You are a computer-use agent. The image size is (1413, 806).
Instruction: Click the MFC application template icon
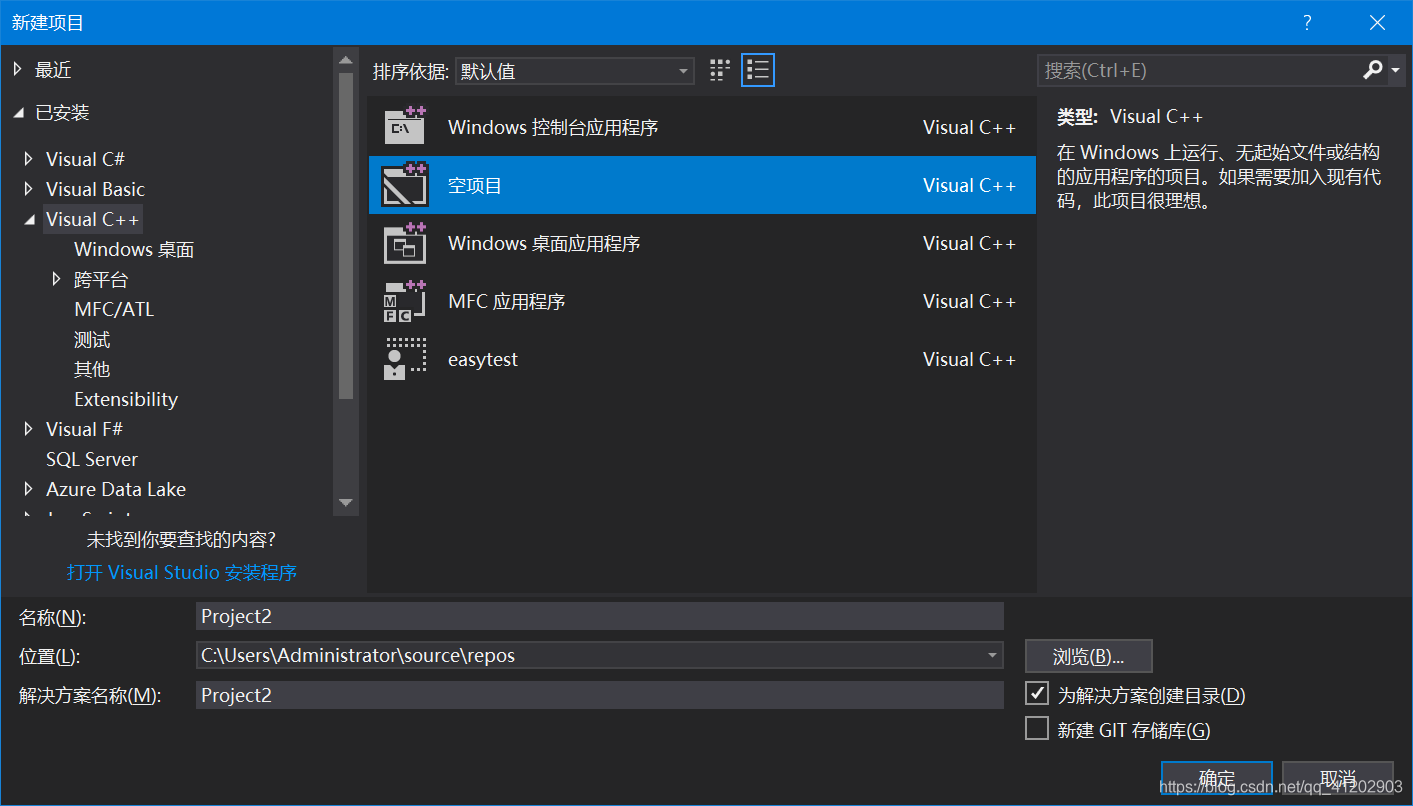406,301
